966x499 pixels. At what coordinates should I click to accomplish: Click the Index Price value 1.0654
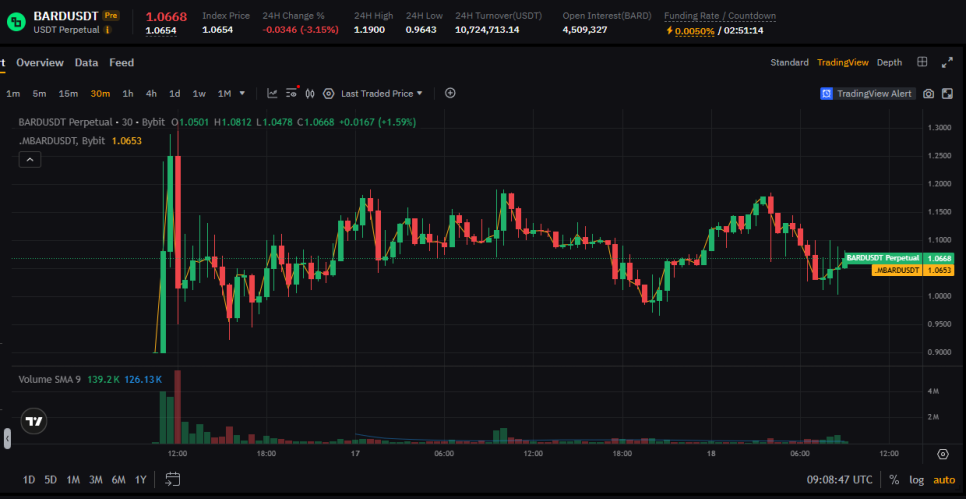click(217, 30)
